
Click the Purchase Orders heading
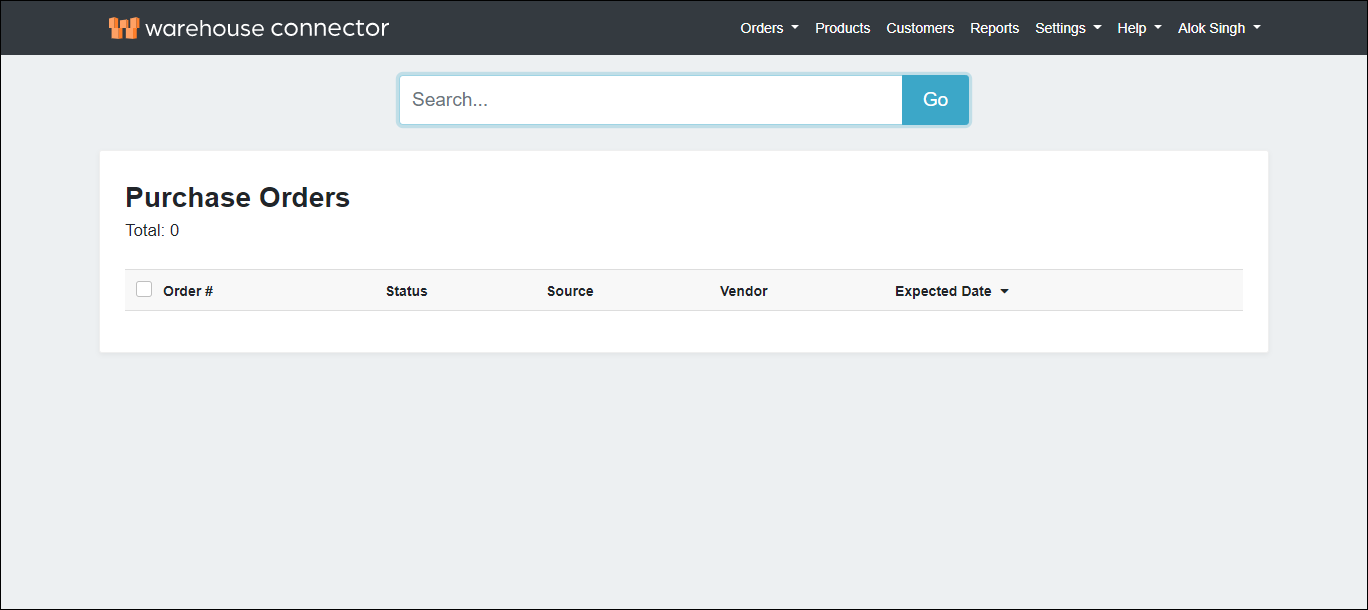[237, 197]
